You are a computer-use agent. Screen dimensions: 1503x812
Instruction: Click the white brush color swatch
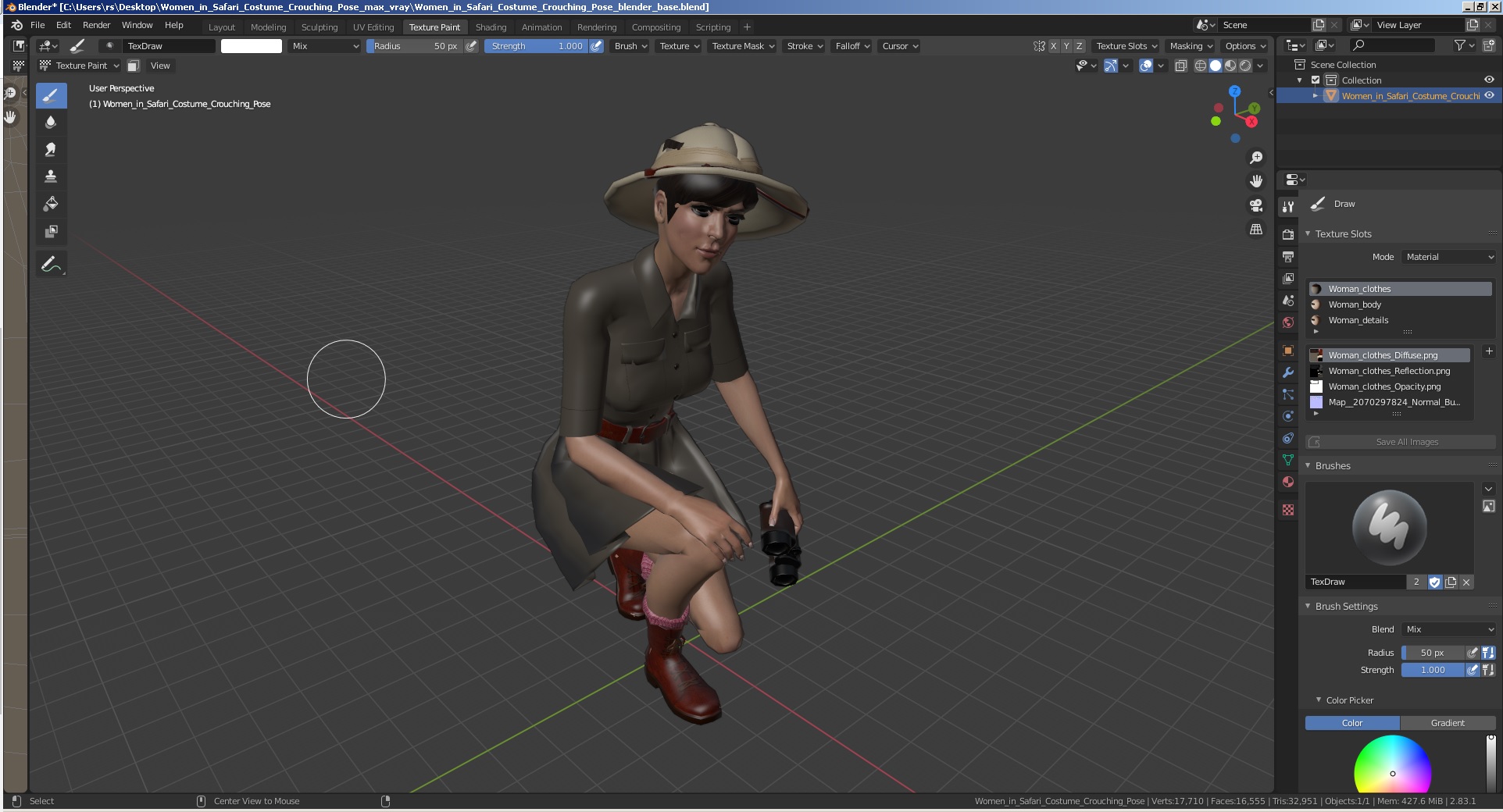tap(252, 46)
